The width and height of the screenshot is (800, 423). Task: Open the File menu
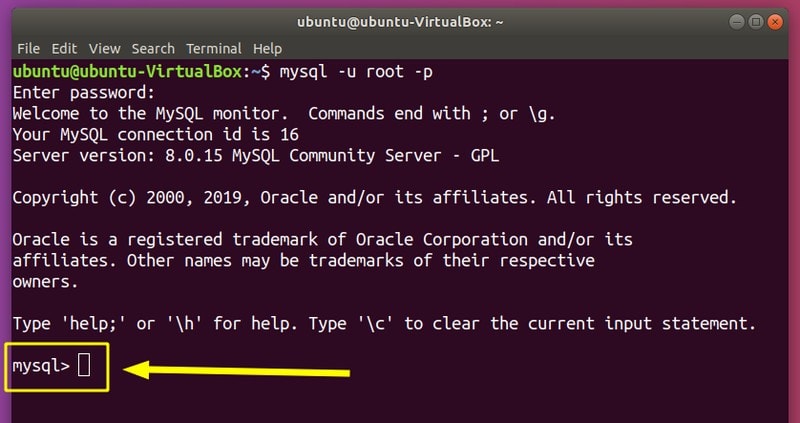(x=28, y=48)
